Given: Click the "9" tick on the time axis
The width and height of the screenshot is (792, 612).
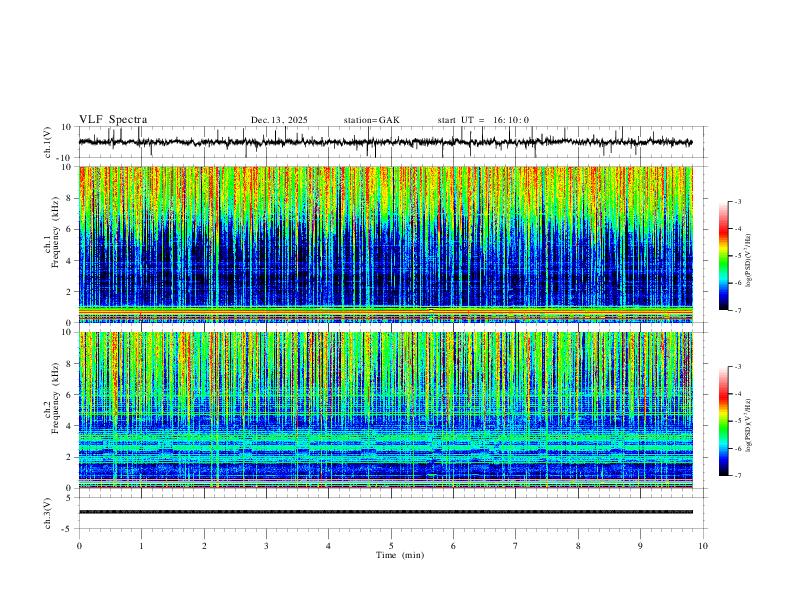Looking at the screenshot, I should click(x=640, y=546).
